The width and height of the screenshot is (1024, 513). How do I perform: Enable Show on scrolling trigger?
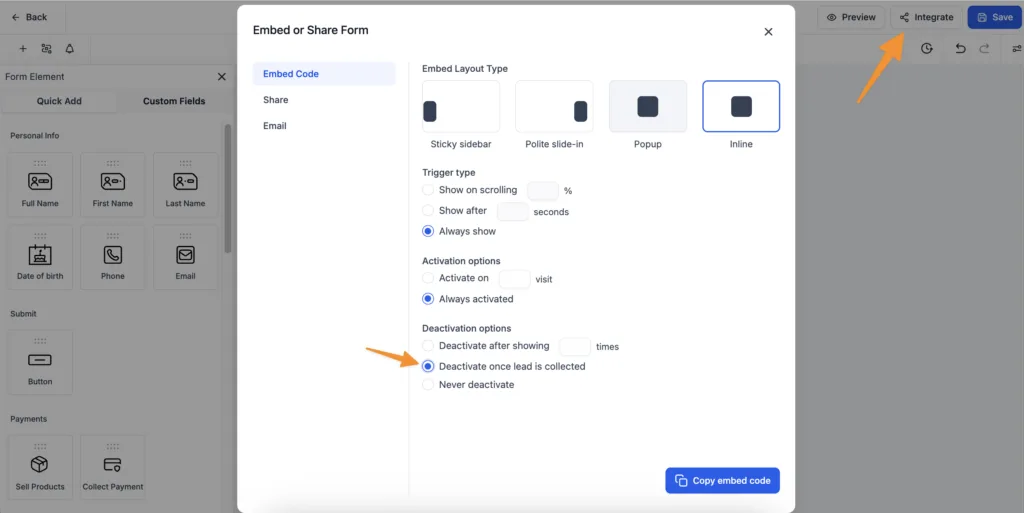pos(429,190)
